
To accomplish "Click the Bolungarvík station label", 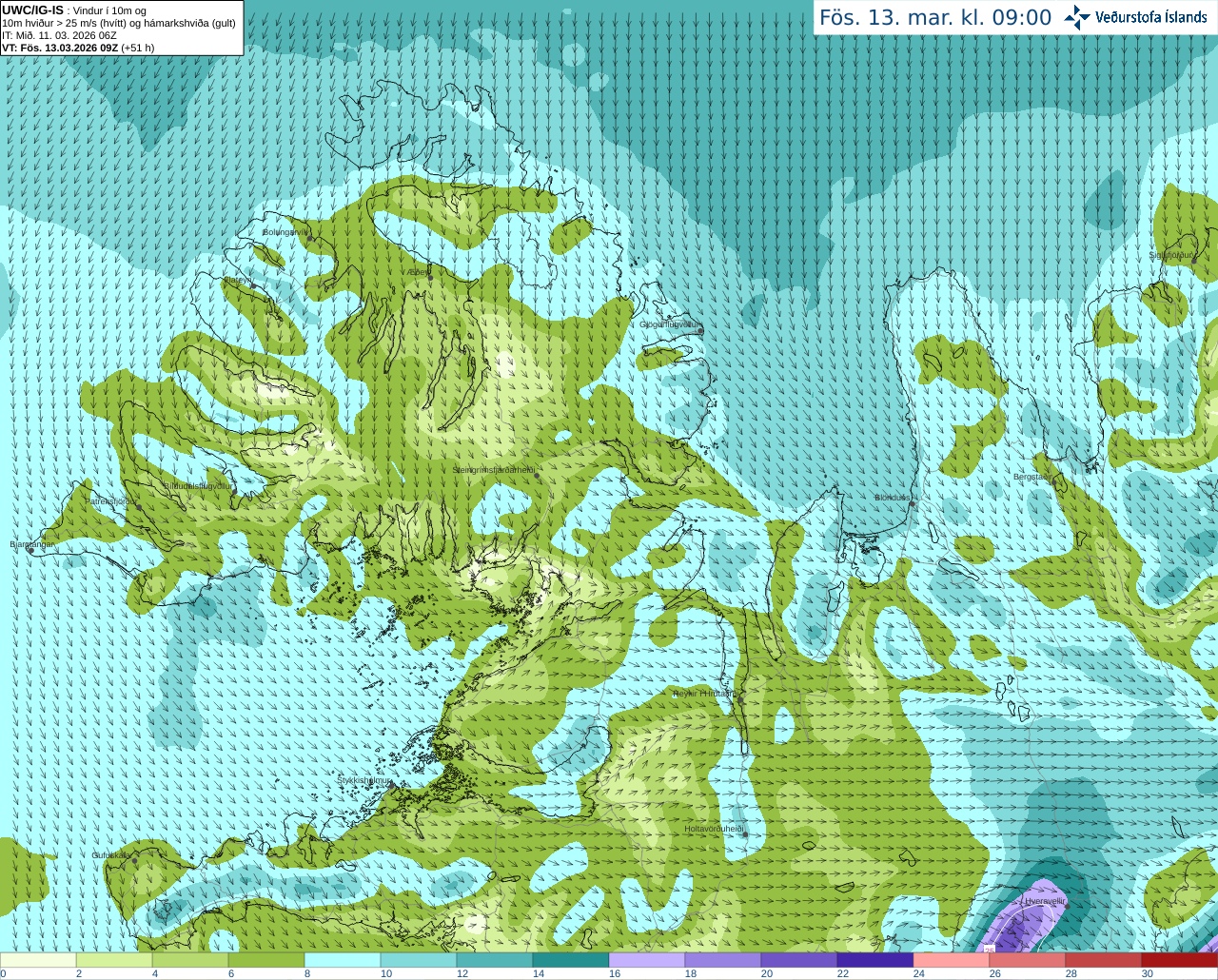I will tap(285, 231).
